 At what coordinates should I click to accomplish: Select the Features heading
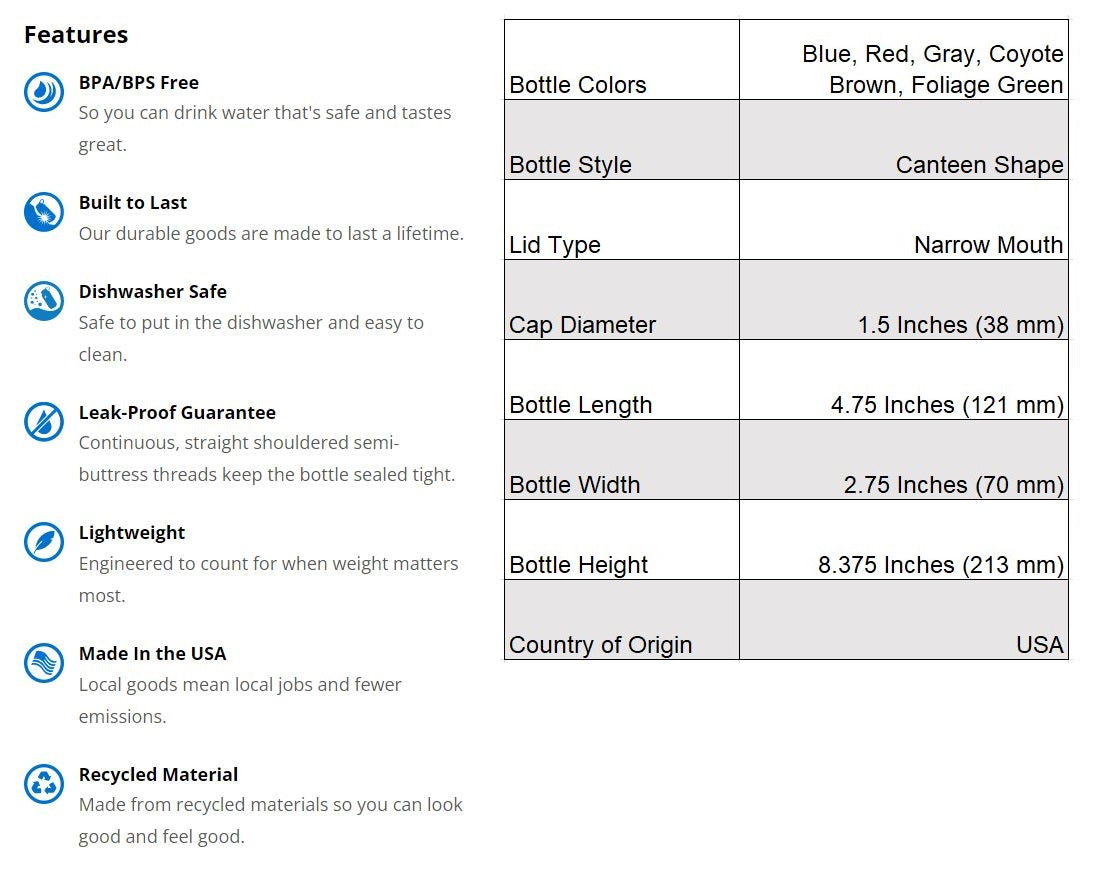(76, 35)
